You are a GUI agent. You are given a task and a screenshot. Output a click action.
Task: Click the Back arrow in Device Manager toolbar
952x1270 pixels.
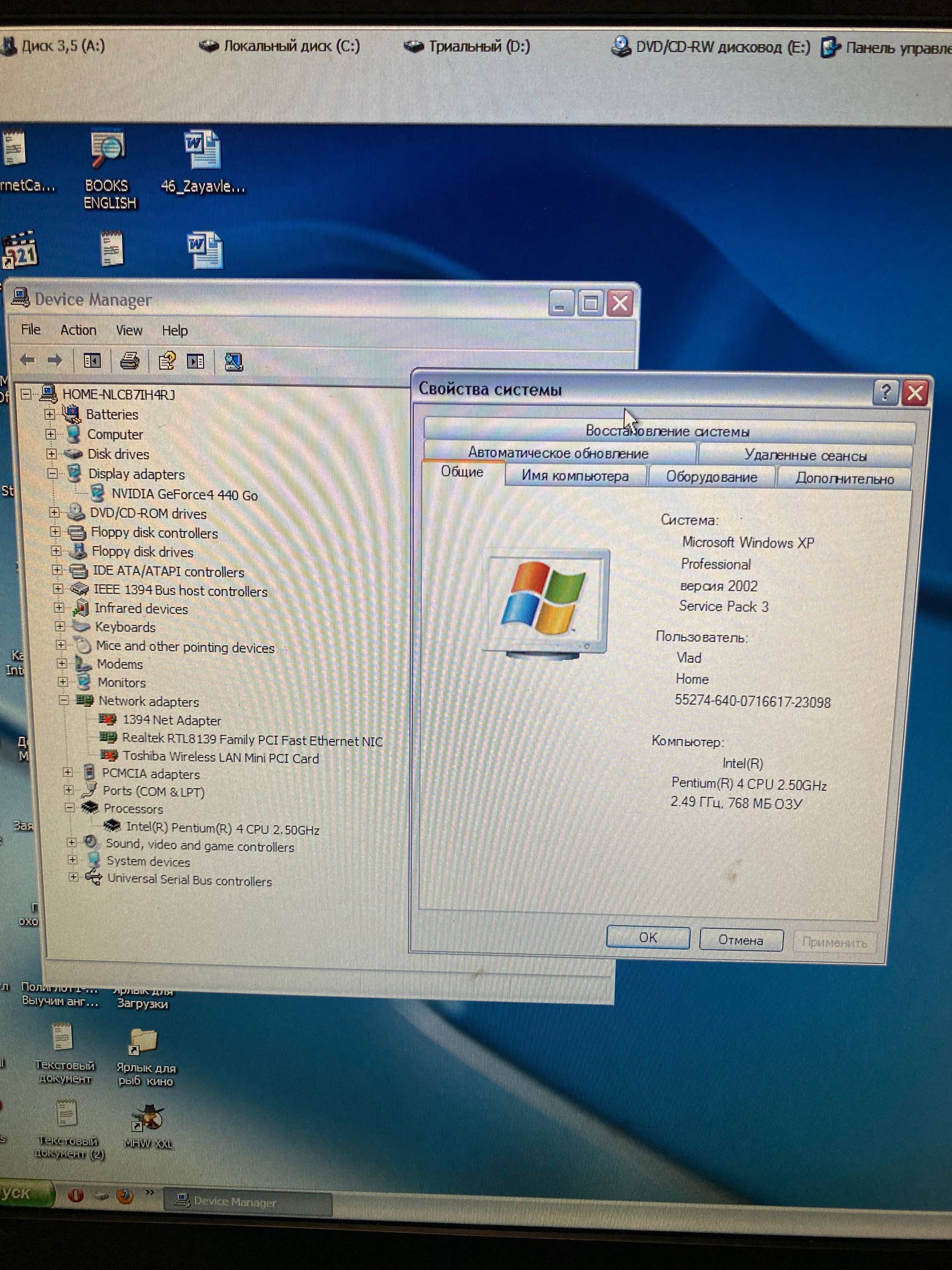tap(27, 360)
